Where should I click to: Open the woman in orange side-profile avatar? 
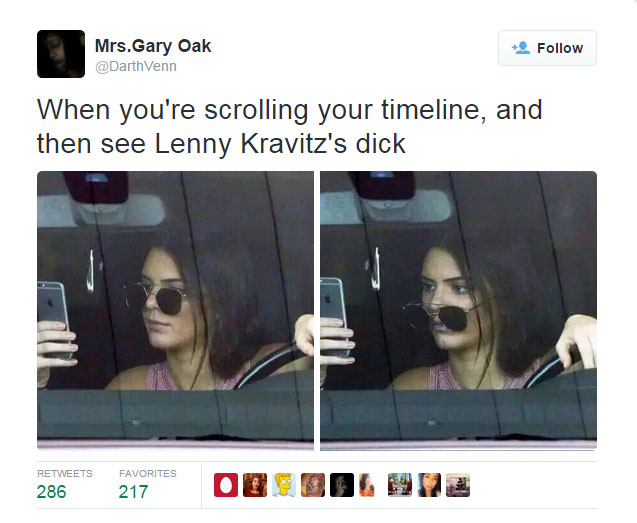click(x=367, y=485)
